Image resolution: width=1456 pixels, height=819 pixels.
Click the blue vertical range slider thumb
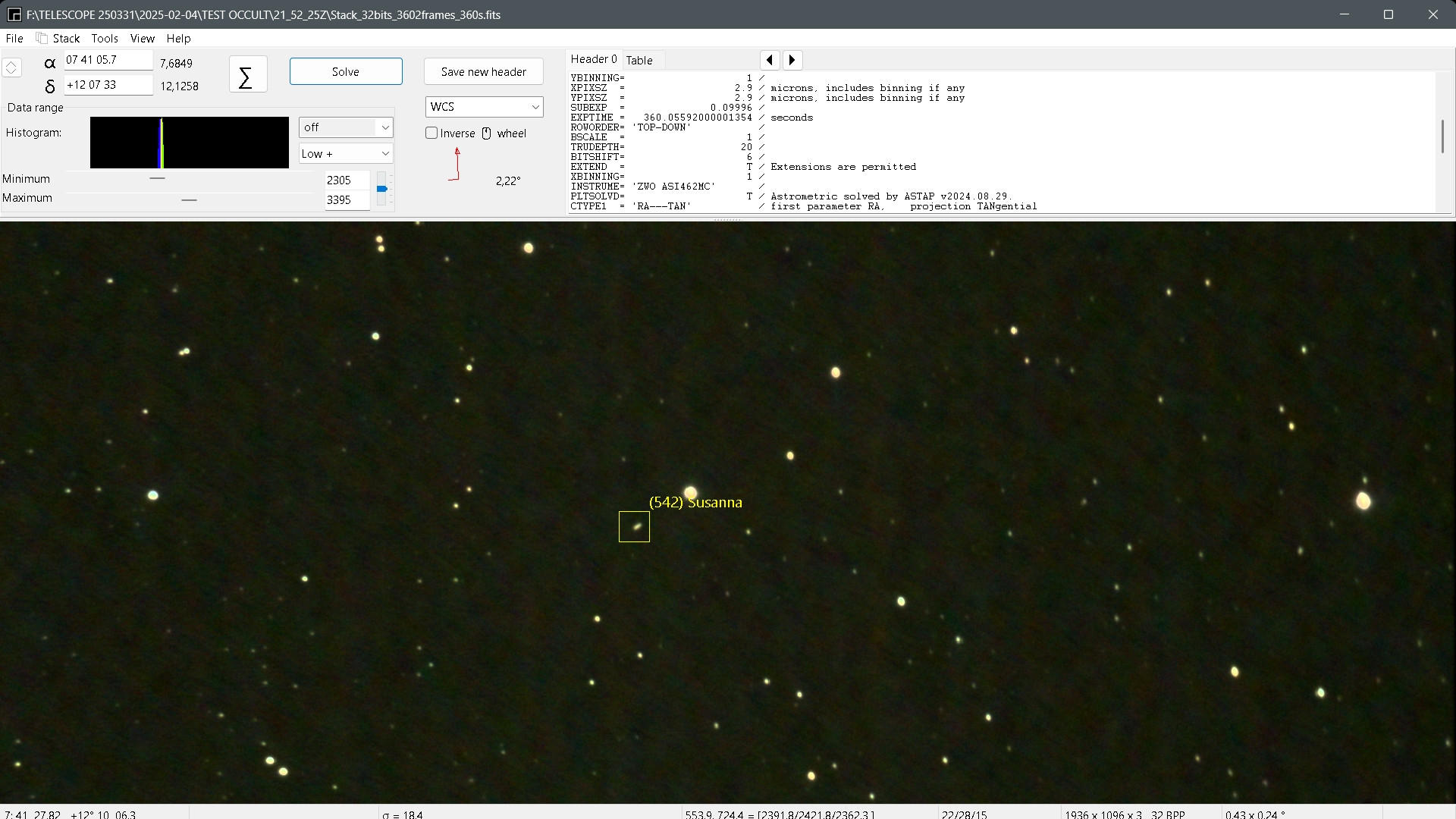point(382,189)
